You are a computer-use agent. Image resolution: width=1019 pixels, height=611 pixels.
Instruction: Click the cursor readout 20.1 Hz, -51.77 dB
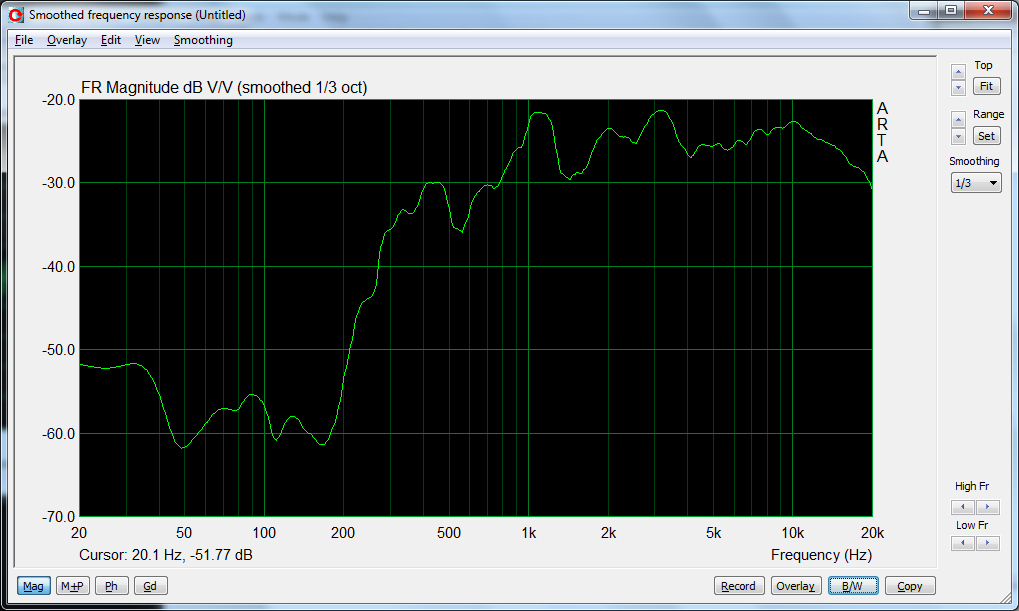[x=166, y=554]
